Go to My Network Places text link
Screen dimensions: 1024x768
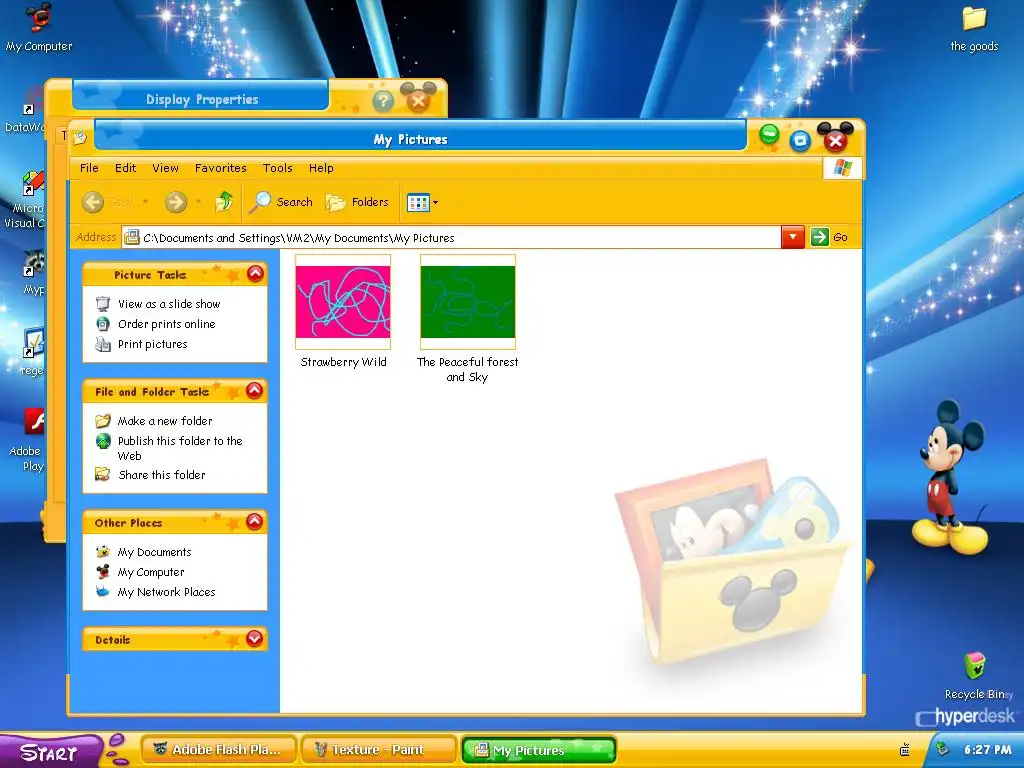coord(167,592)
